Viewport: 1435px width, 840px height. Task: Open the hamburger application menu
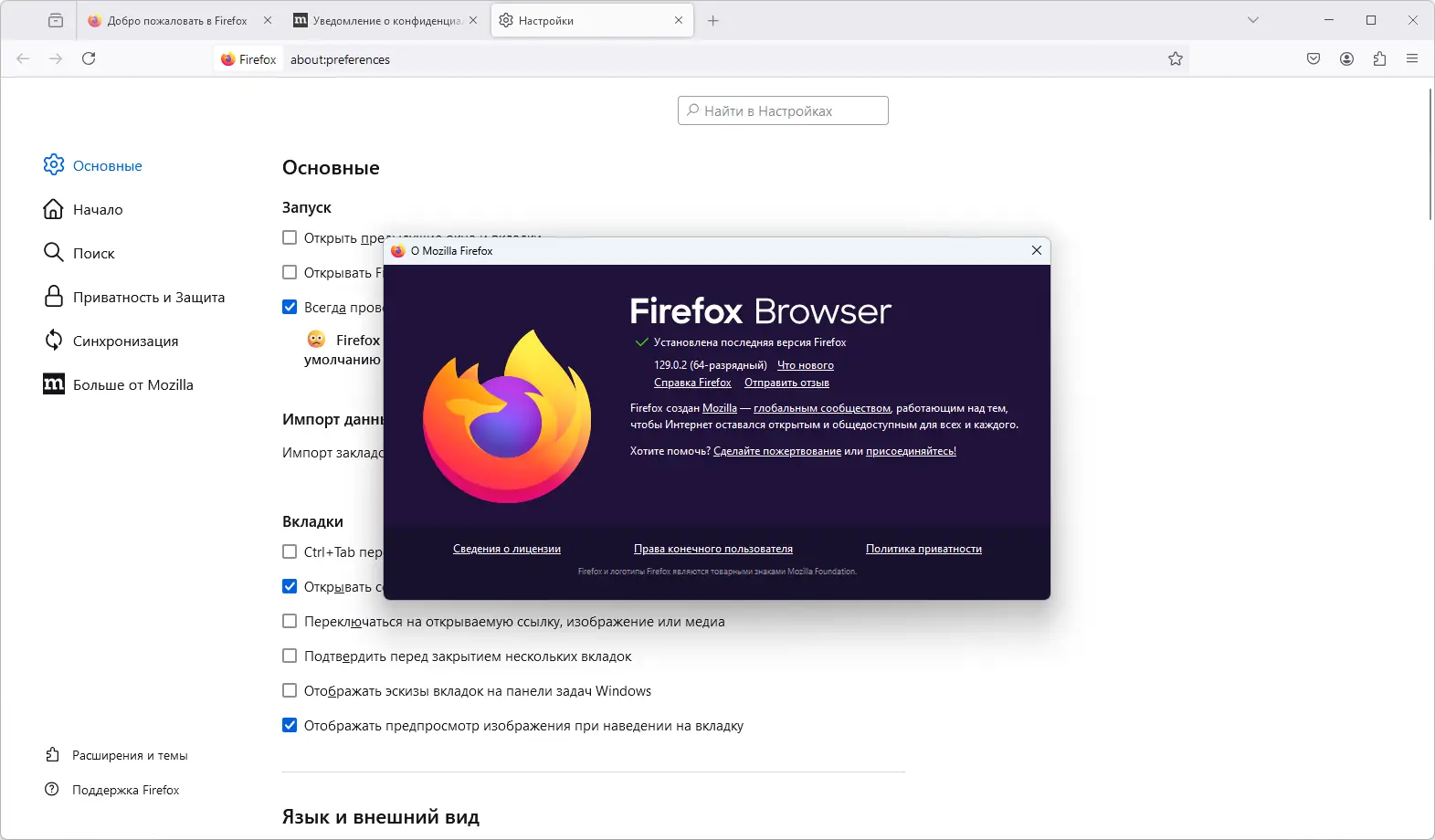pyautogui.click(x=1412, y=58)
